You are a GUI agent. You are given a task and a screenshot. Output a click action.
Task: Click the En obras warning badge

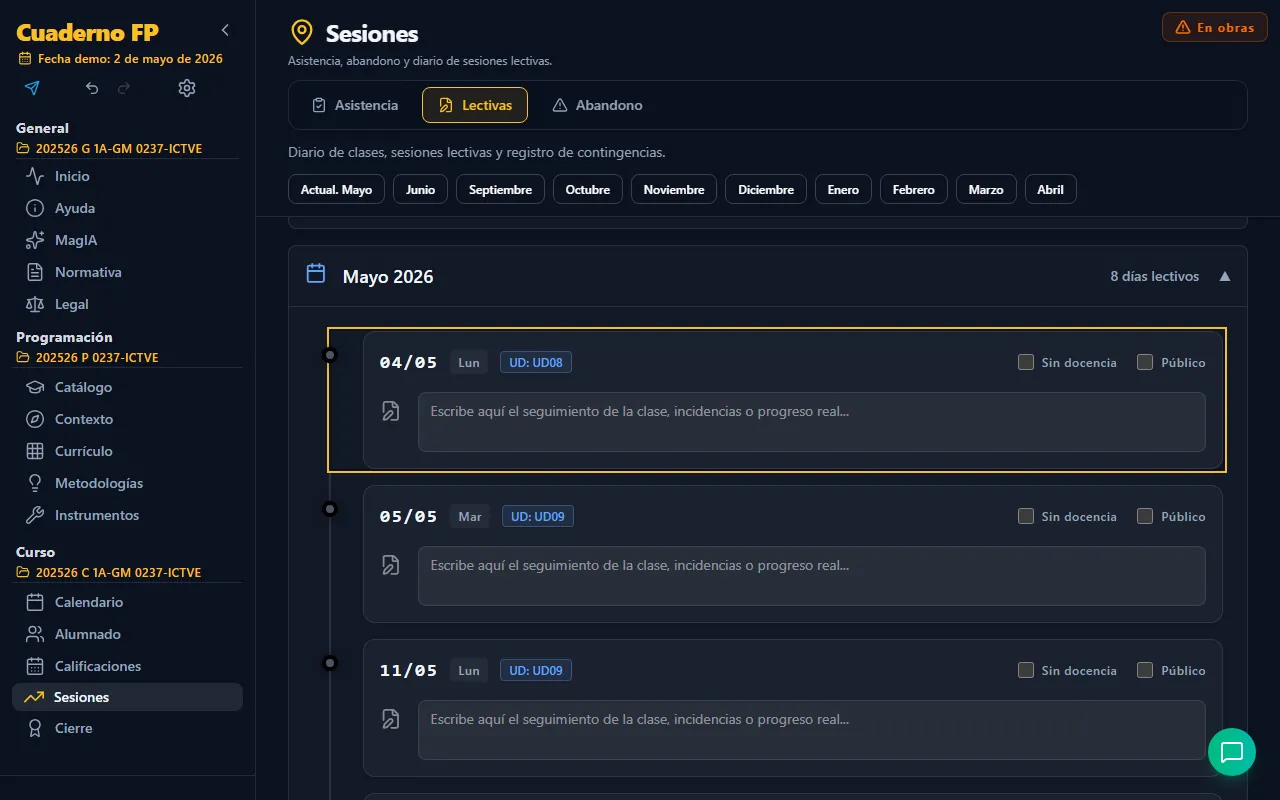[x=1215, y=27]
